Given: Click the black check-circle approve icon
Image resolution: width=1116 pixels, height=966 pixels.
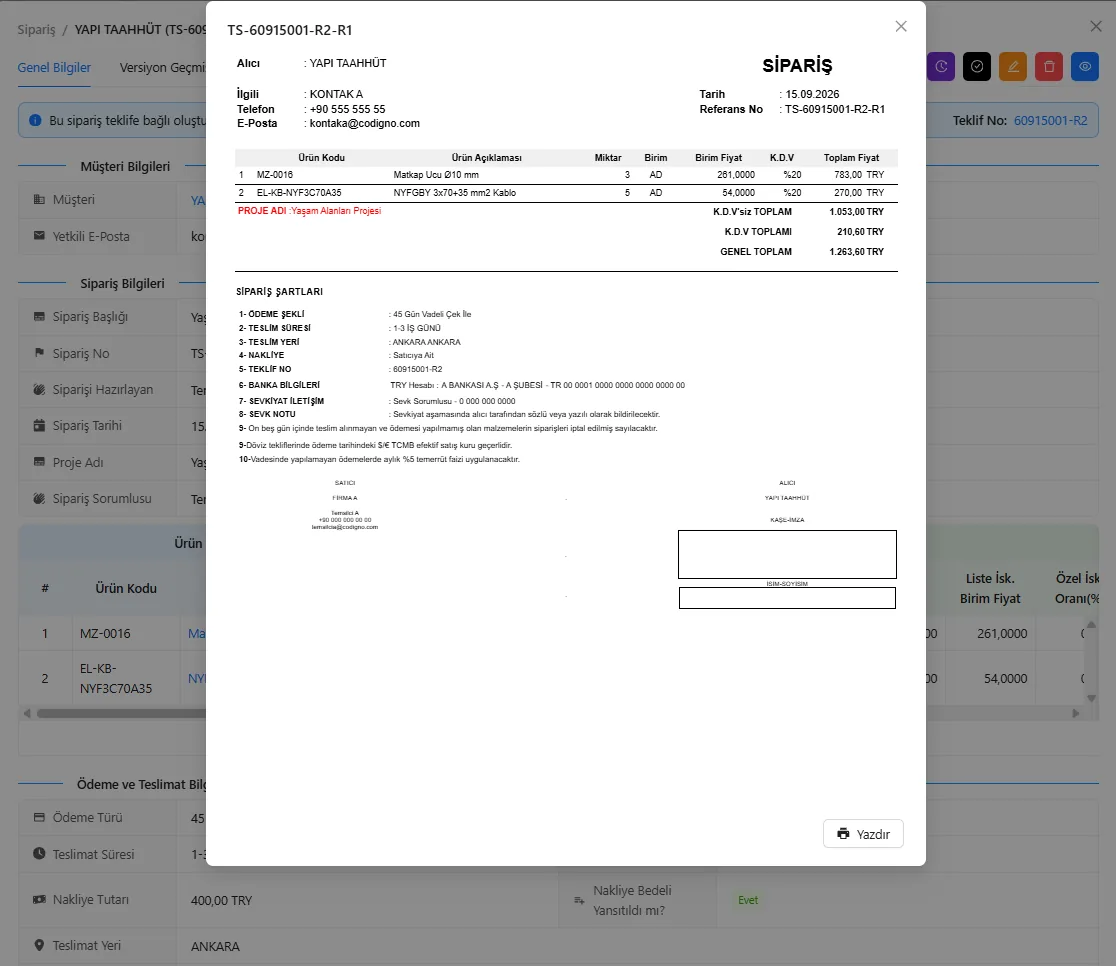Looking at the screenshot, I should click(x=977, y=67).
